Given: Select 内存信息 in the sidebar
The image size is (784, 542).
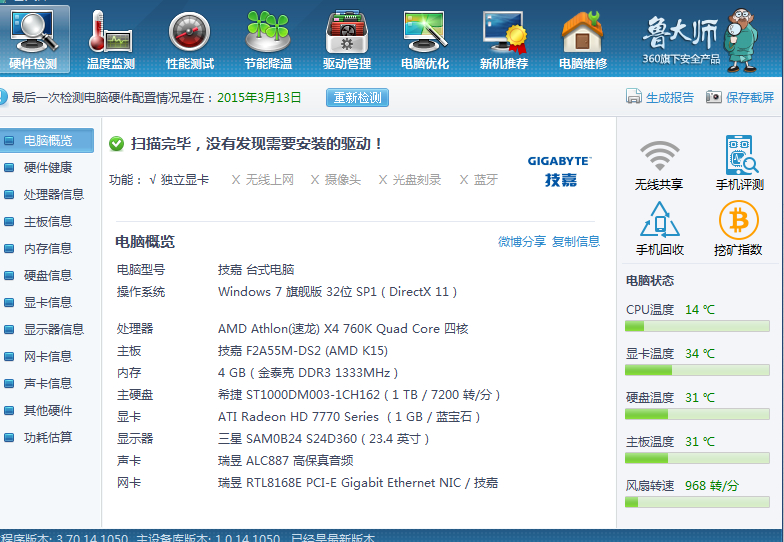Looking at the screenshot, I should pyautogui.click(x=47, y=248).
